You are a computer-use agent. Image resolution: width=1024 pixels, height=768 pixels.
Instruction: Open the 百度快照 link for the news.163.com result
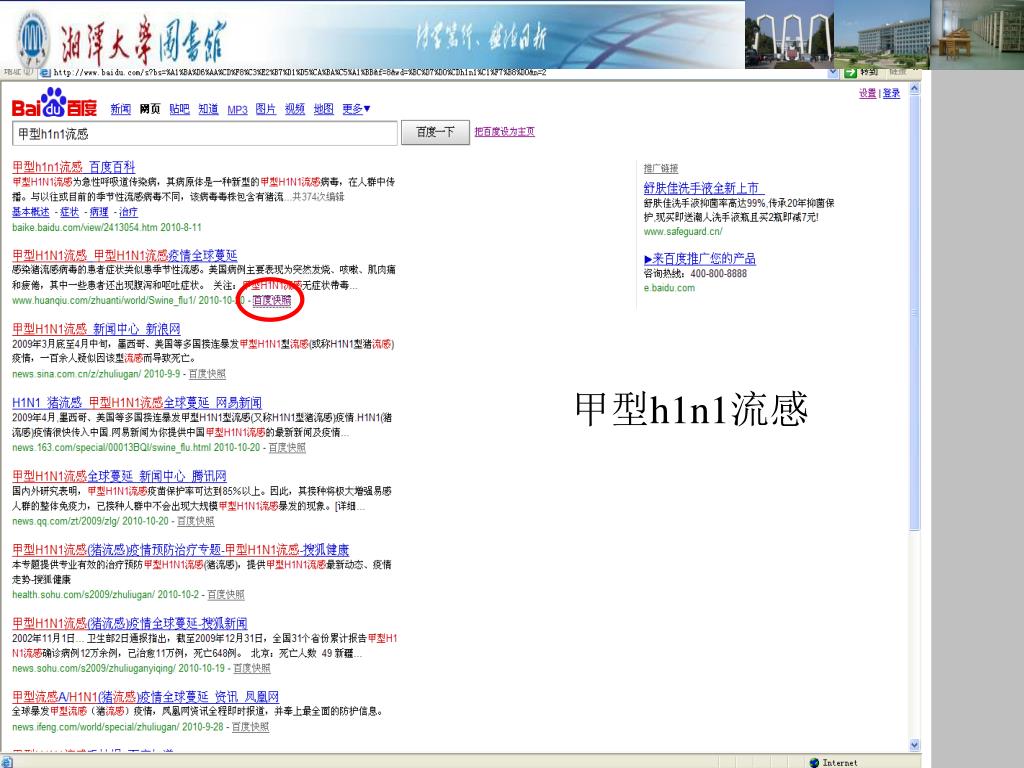[287, 448]
